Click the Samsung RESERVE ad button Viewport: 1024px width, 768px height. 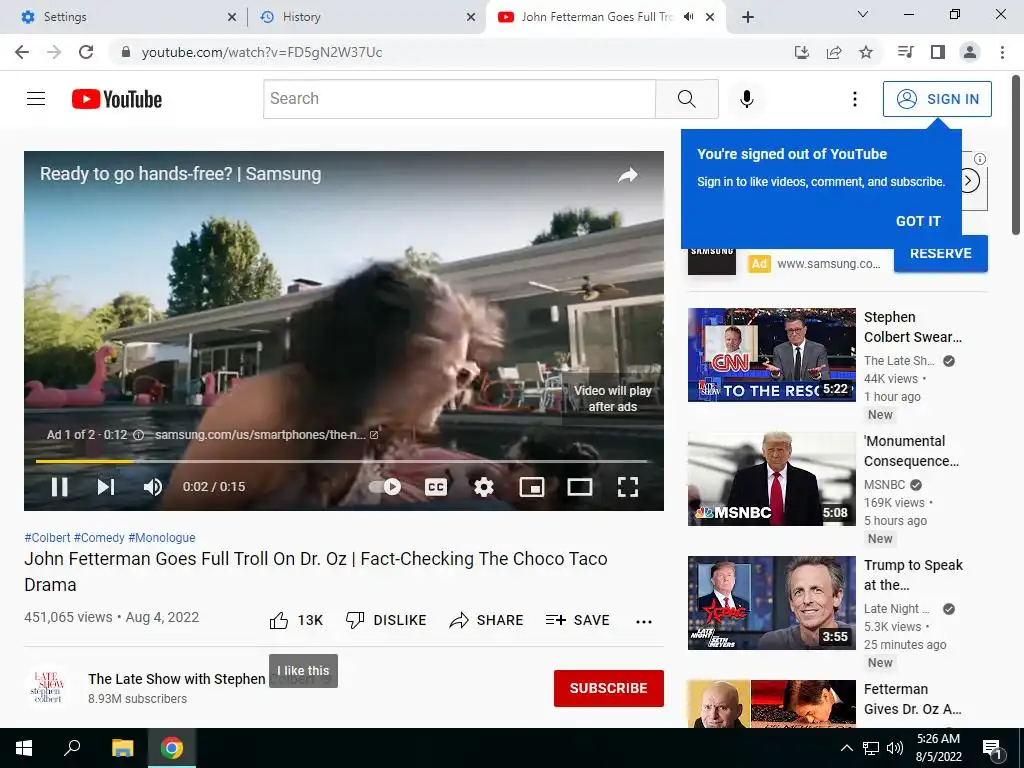[x=941, y=254]
